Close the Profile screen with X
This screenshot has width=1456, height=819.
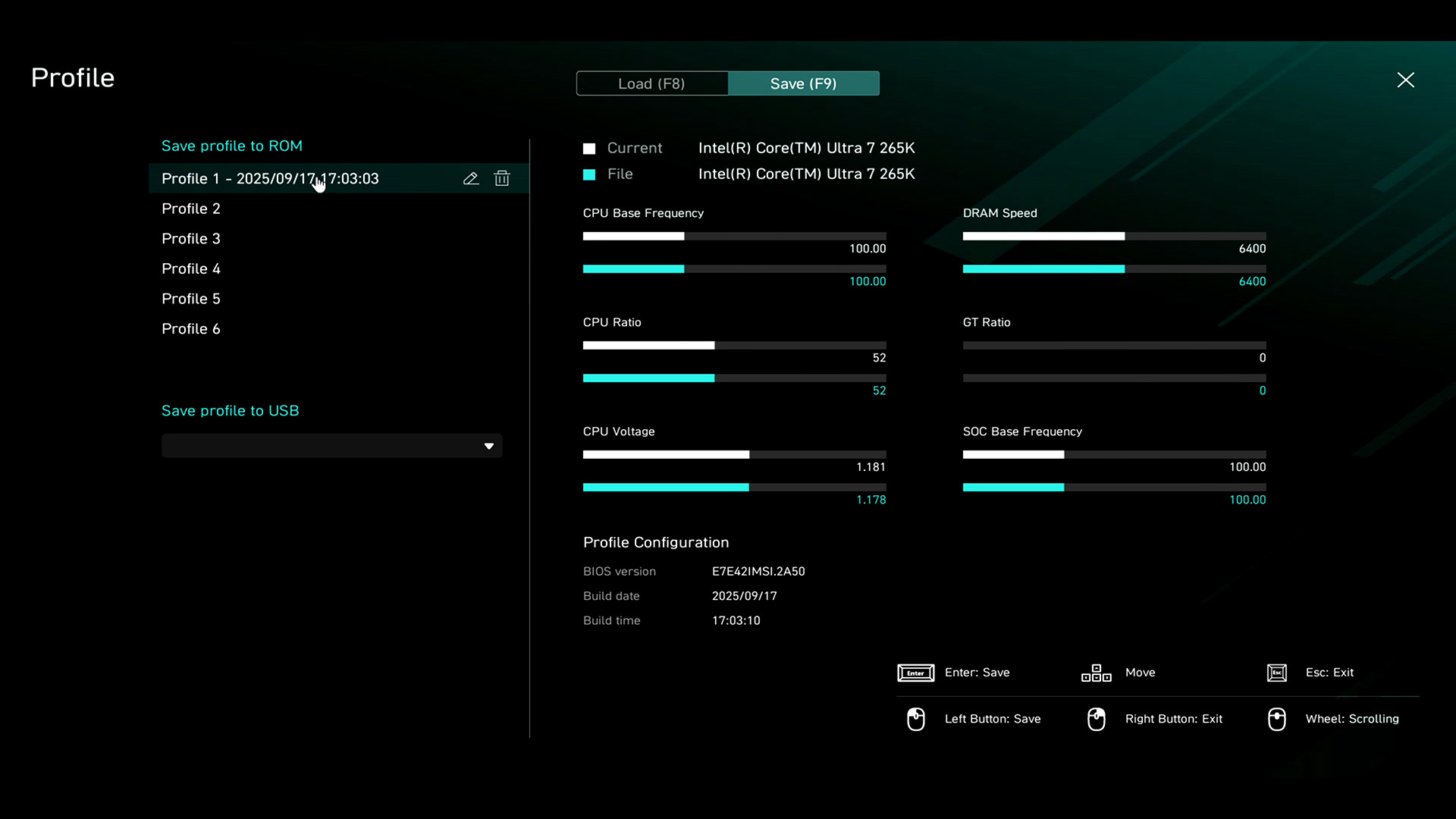point(1405,80)
